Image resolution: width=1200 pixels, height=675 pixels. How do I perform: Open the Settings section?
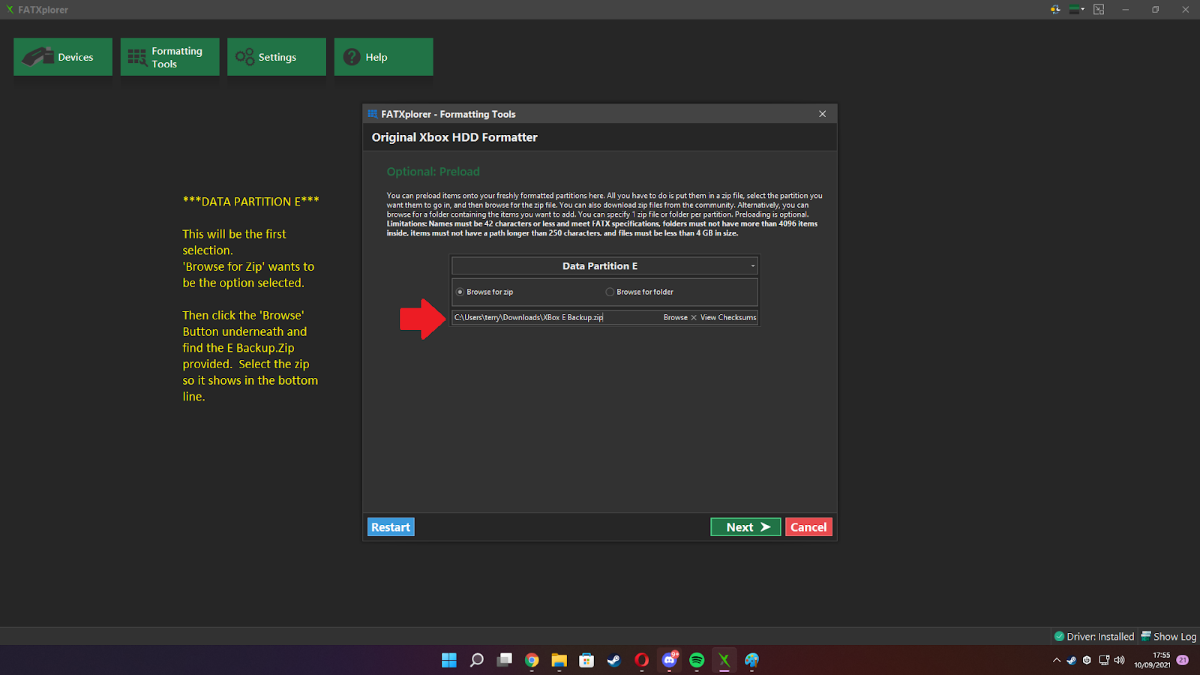(x=276, y=57)
